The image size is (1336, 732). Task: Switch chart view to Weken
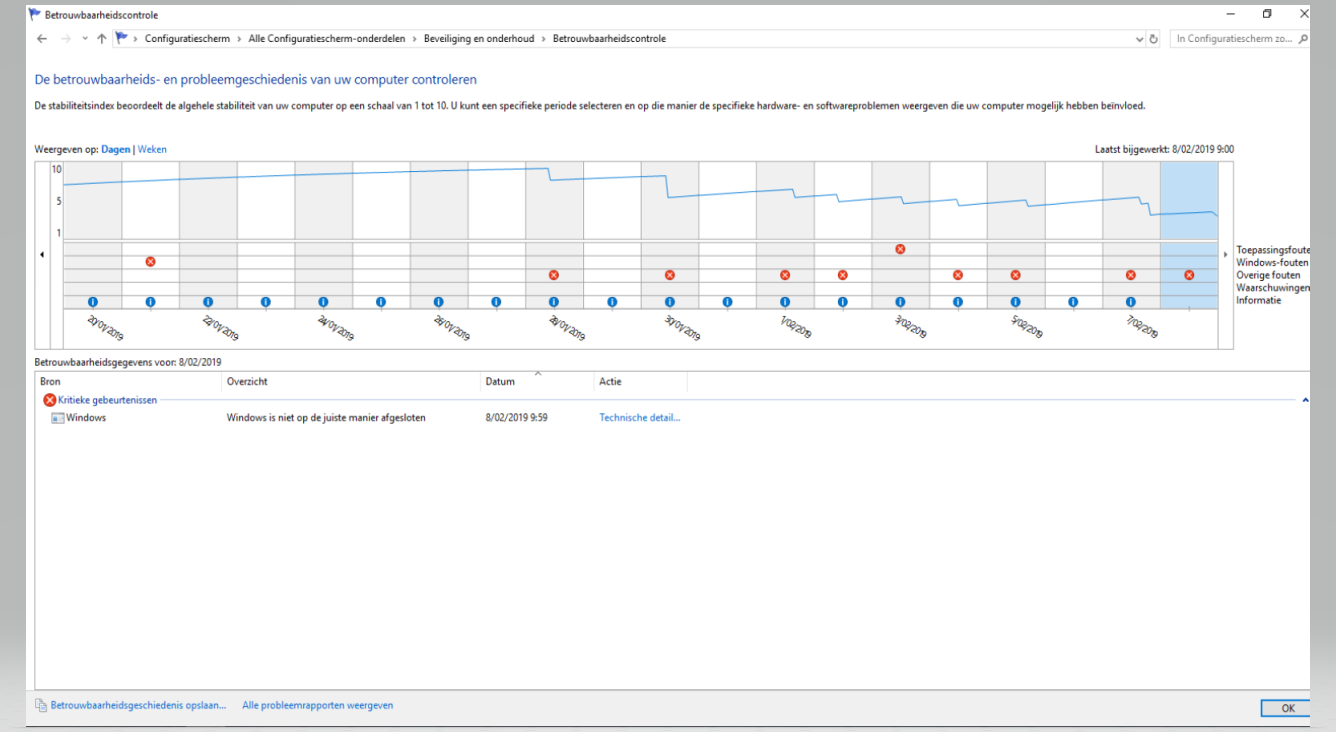click(152, 149)
